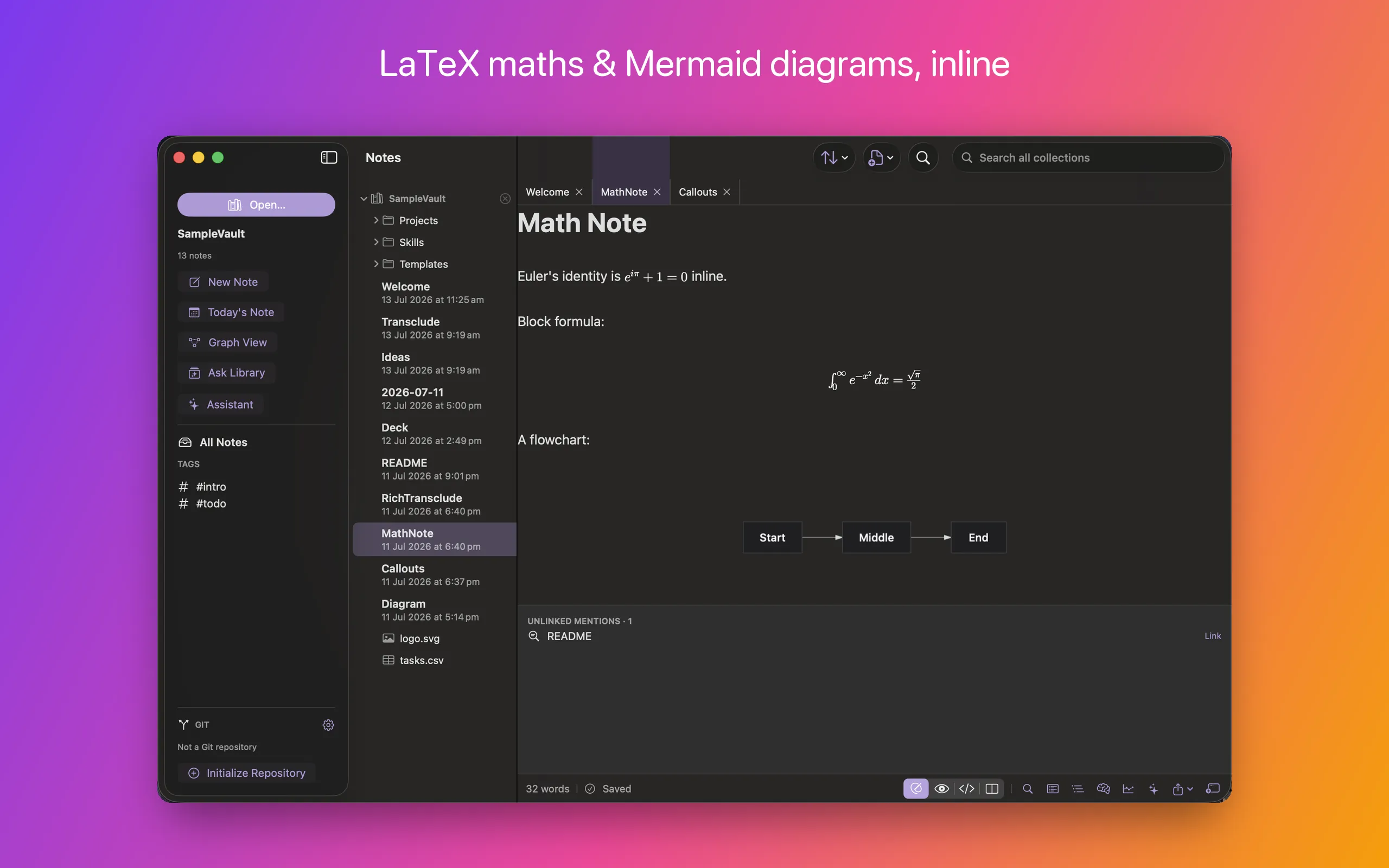Create a New Note
The width and height of the screenshot is (1389, 868).
(x=222, y=282)
